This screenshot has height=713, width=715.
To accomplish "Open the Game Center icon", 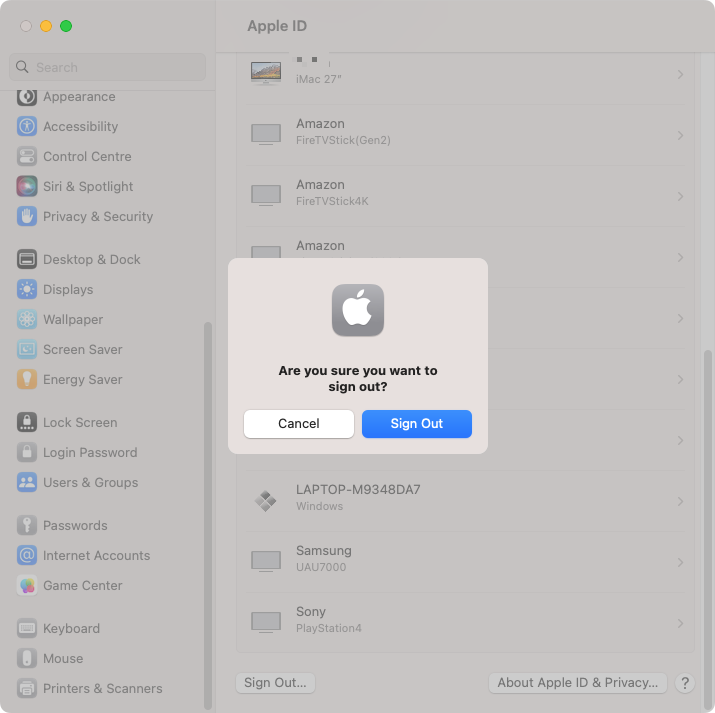I will (27, 585).
